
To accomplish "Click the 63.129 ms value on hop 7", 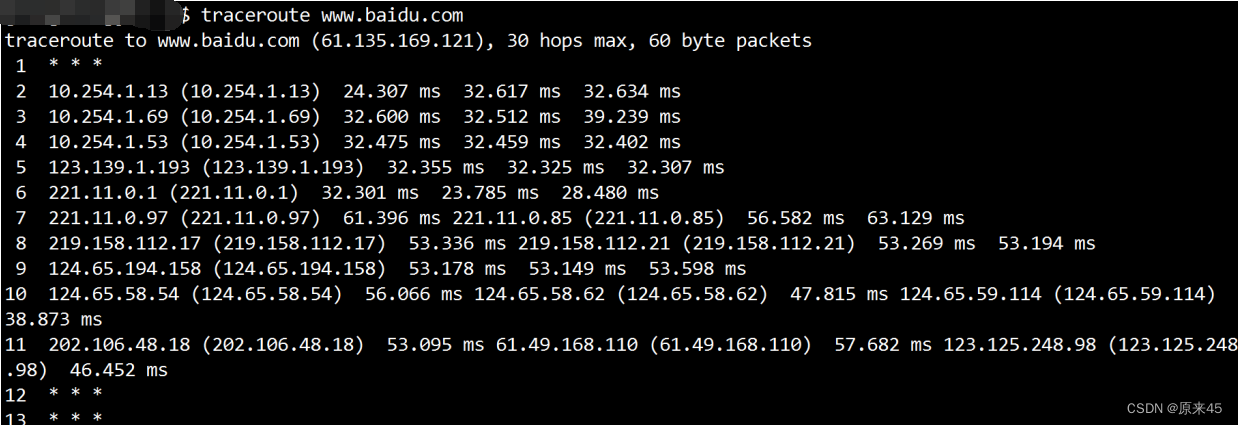I will pos(915,218).
